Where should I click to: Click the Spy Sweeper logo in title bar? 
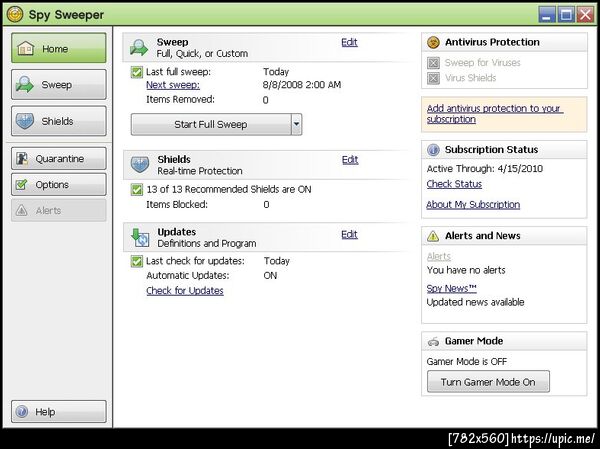tap(15, 15)
